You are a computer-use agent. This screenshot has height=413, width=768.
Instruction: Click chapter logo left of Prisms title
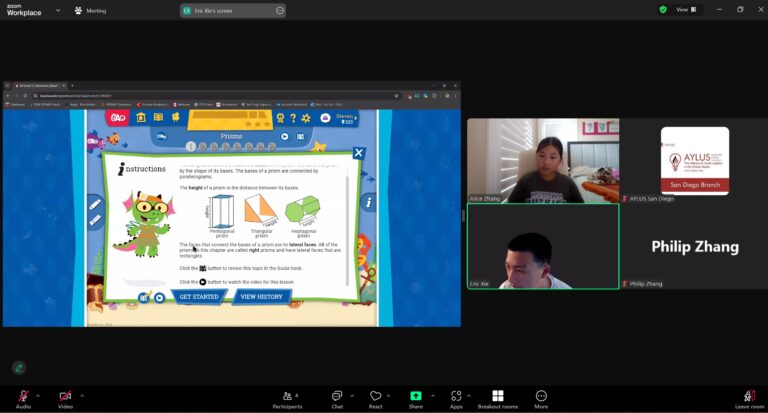[x=161, y=136]
